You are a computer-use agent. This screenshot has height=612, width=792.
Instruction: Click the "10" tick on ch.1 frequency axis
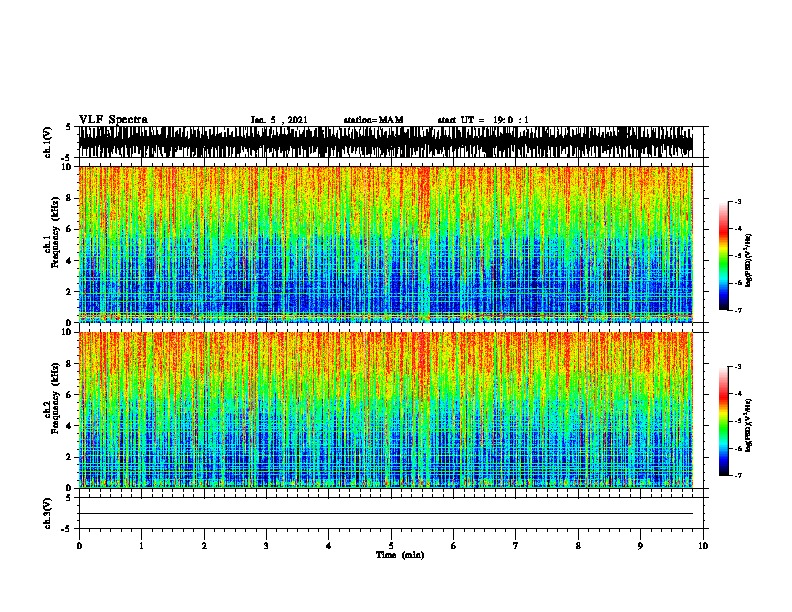68,167
